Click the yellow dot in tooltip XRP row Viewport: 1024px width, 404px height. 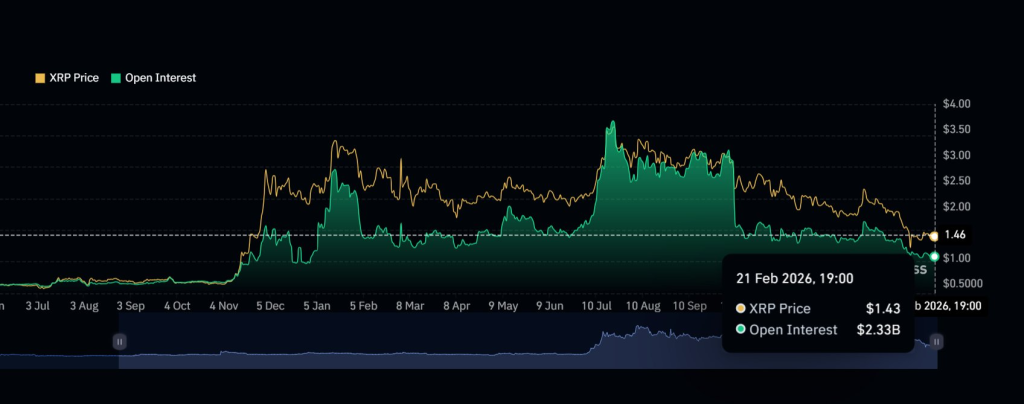point(740,308)
